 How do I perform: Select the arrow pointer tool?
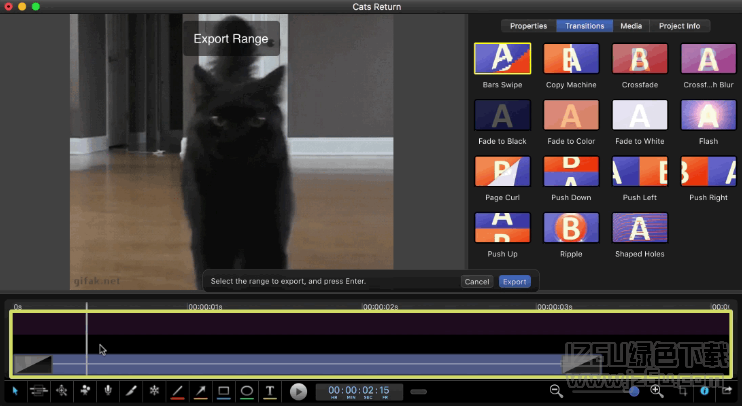point(15,391)
